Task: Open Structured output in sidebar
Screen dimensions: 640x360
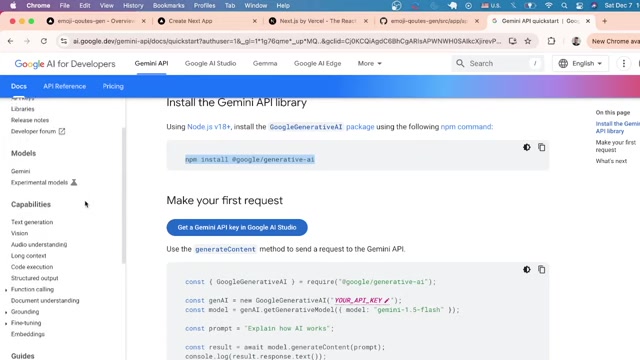Action: pyautogui.click(x=35, y=278)
